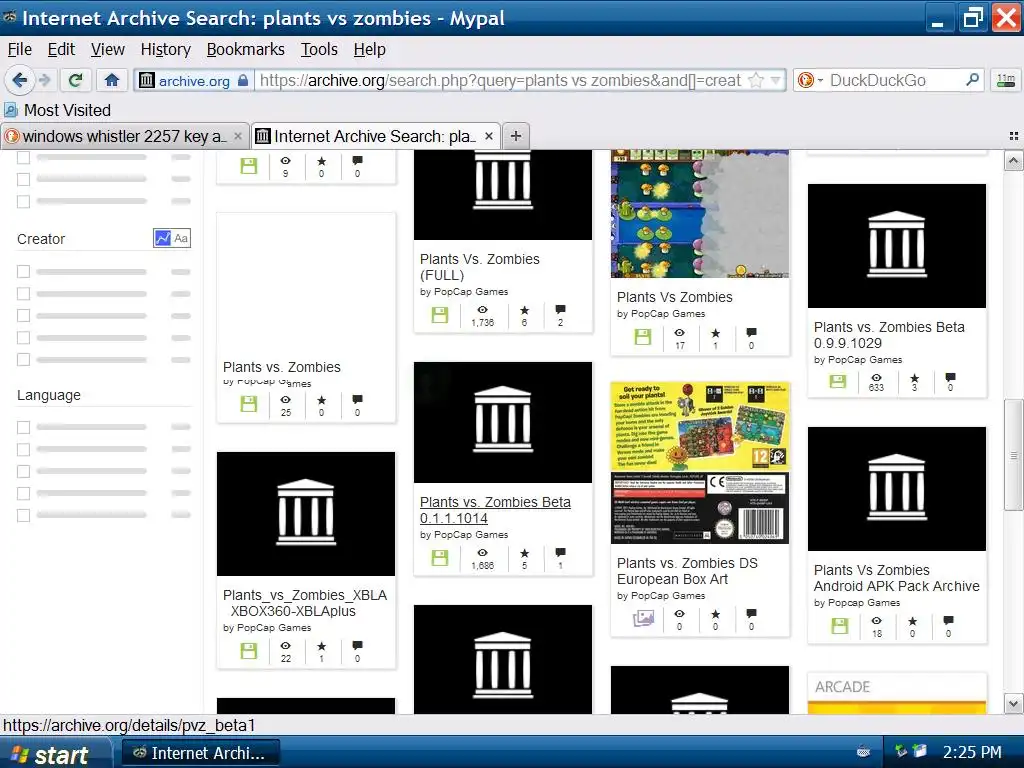Click the Forward navigation arrow
This screenshot has height=768, width=1024.
point(44,80)
